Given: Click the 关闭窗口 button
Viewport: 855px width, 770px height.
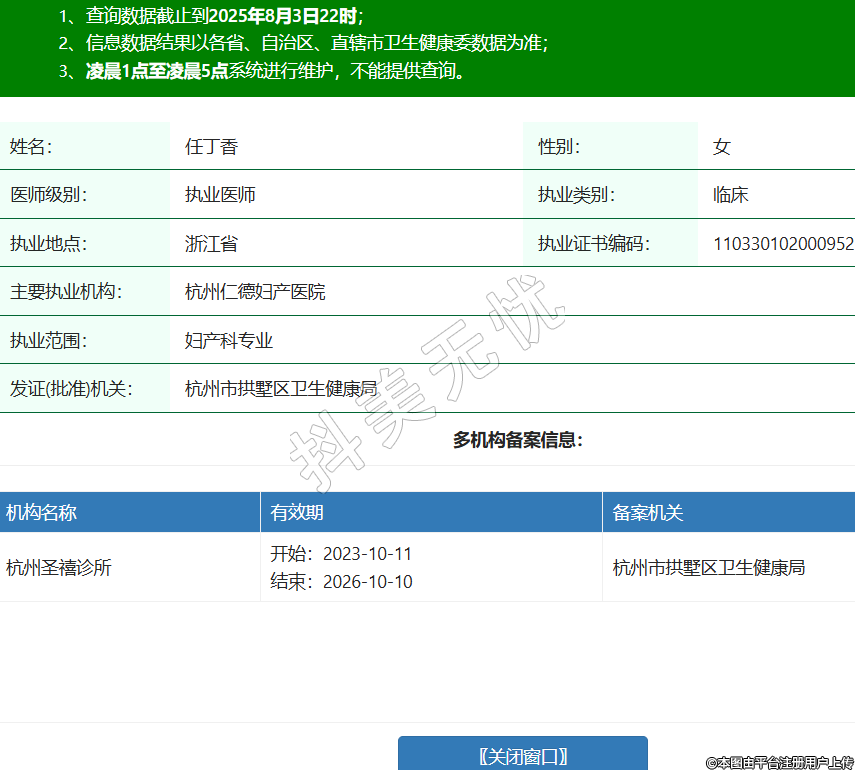Looking at the screenshot, I should 522,756.
